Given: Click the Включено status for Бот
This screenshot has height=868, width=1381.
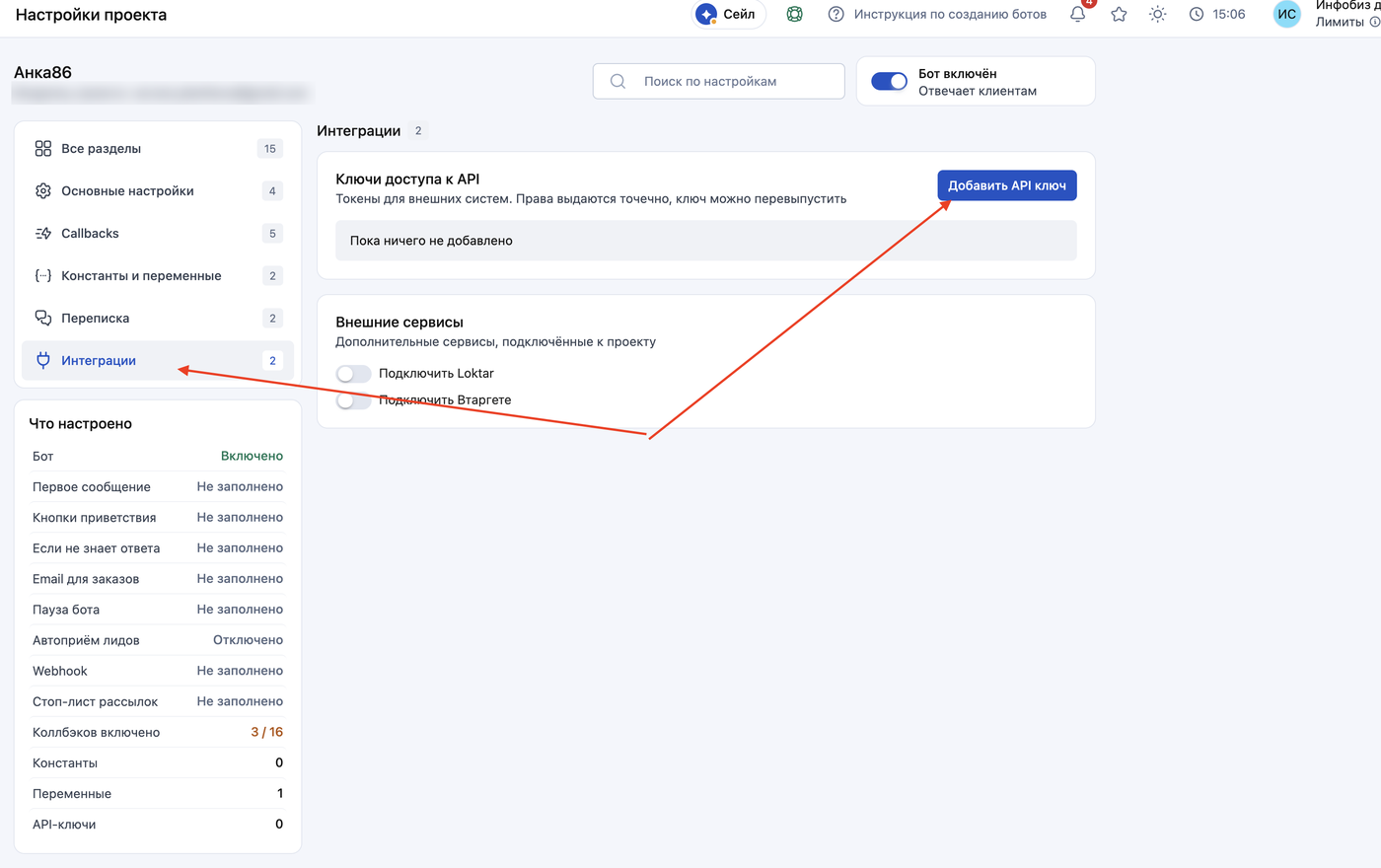Looking at the screenshot, I should pyautogui.click(x=252, y=456).
